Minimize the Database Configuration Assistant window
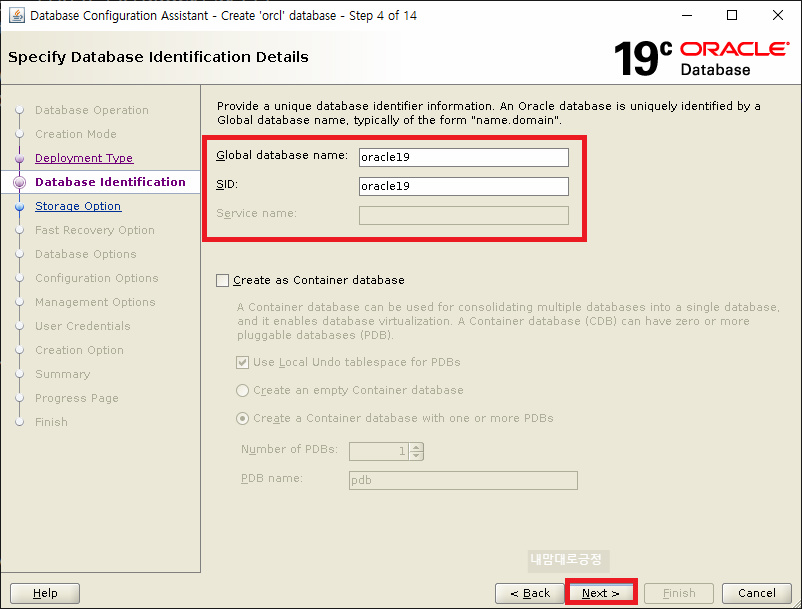Screen dimensions: 802x609 (x=687, y=15)
